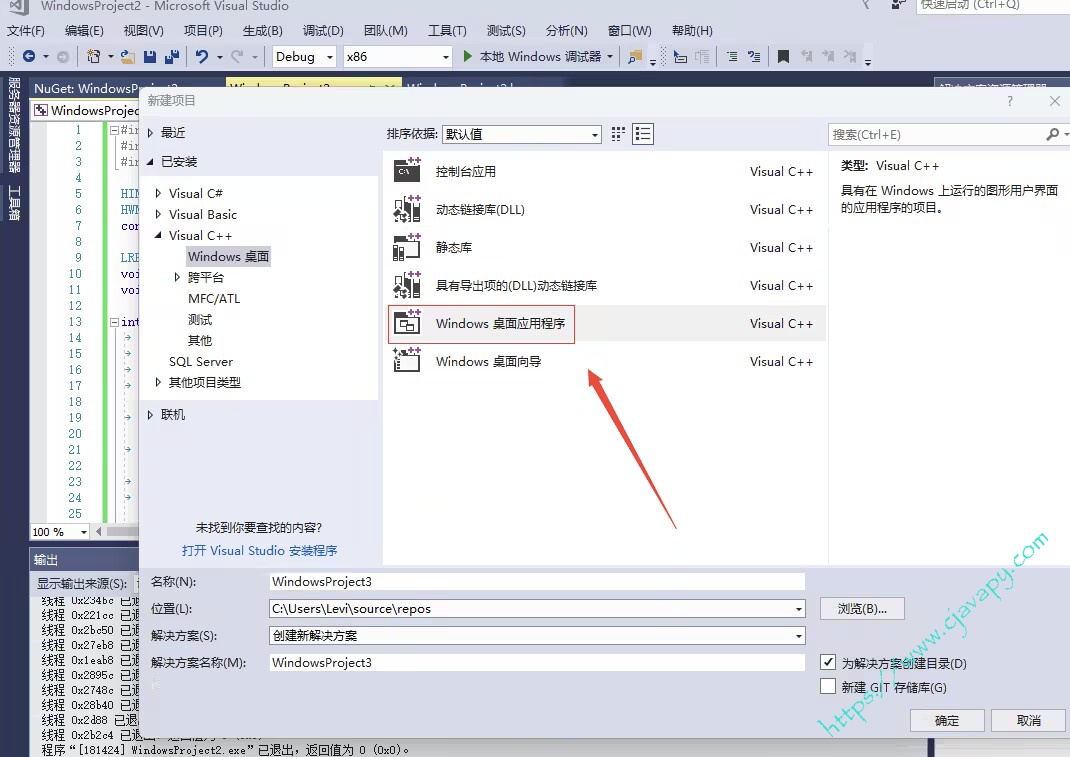1070x757 pixels.
Task: Expand the Visual C# node
Action: point(158,193)
